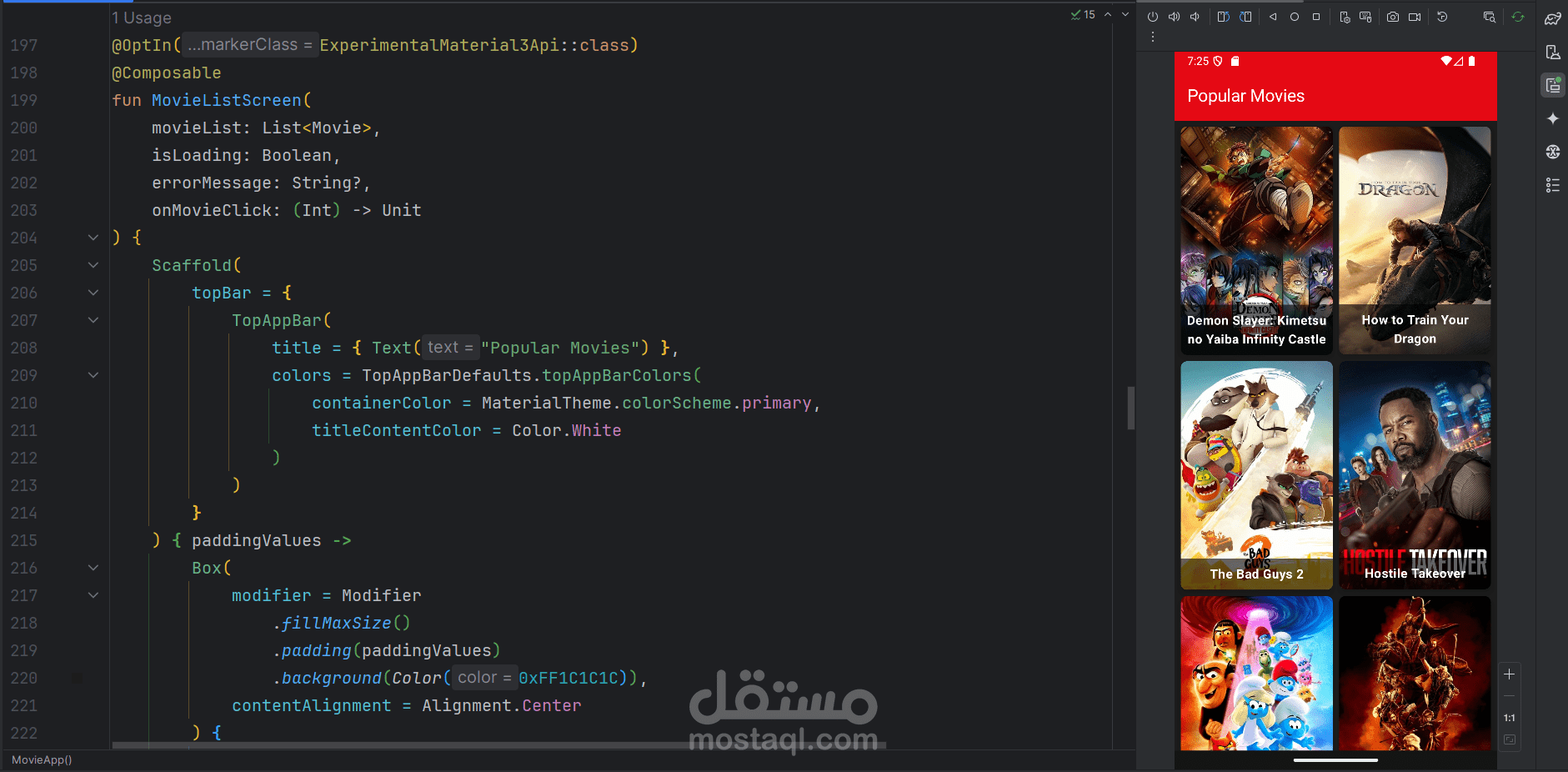This screenshot has width=1568, height=772.
Task: Open the Device Manager sidebar icon
Action: pyautogui.click(x=1553, y=52)
